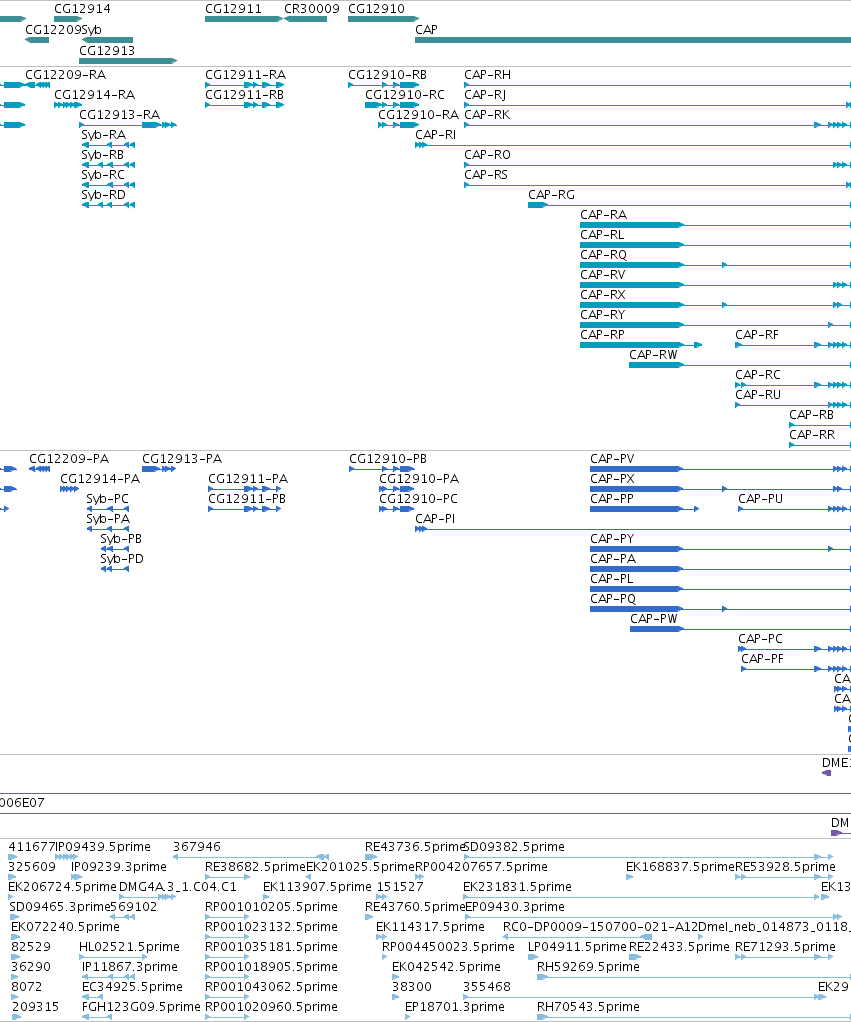
Task: Select the CAP-RO transcript label
Action: pos(487,154)
